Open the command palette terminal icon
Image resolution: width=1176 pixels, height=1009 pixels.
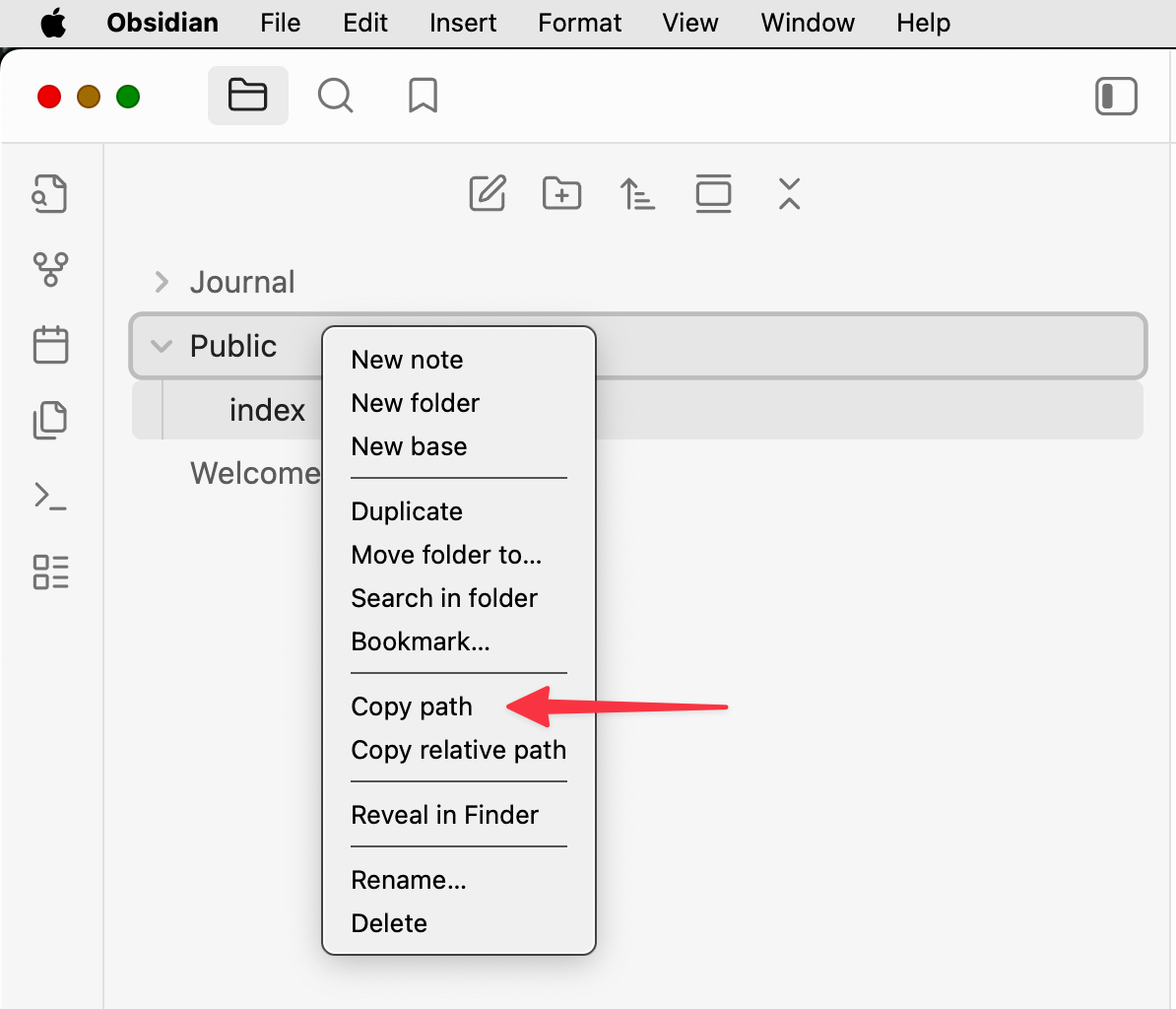pos(50,496)
